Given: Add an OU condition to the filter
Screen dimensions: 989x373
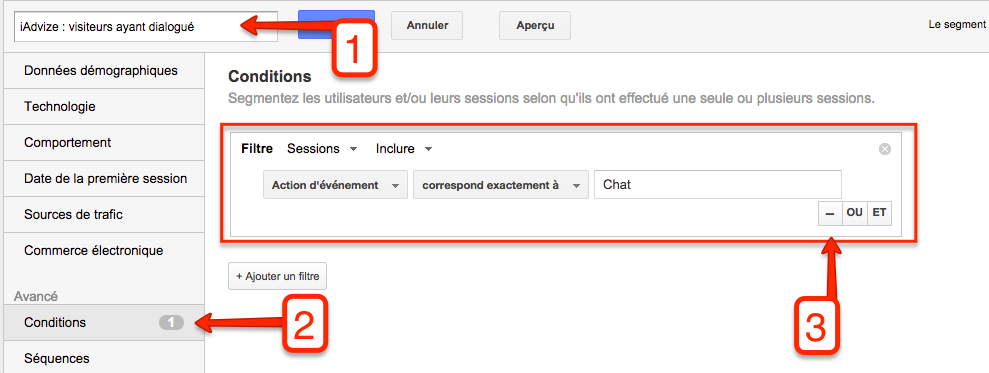Looking at the screenshot, I should tap(854, 213).
